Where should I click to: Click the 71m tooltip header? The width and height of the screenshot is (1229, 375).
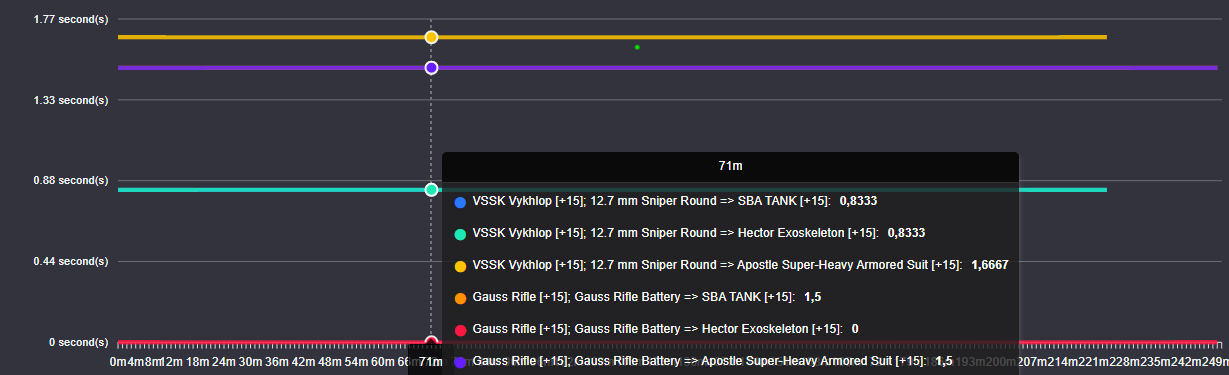(730, 165)
